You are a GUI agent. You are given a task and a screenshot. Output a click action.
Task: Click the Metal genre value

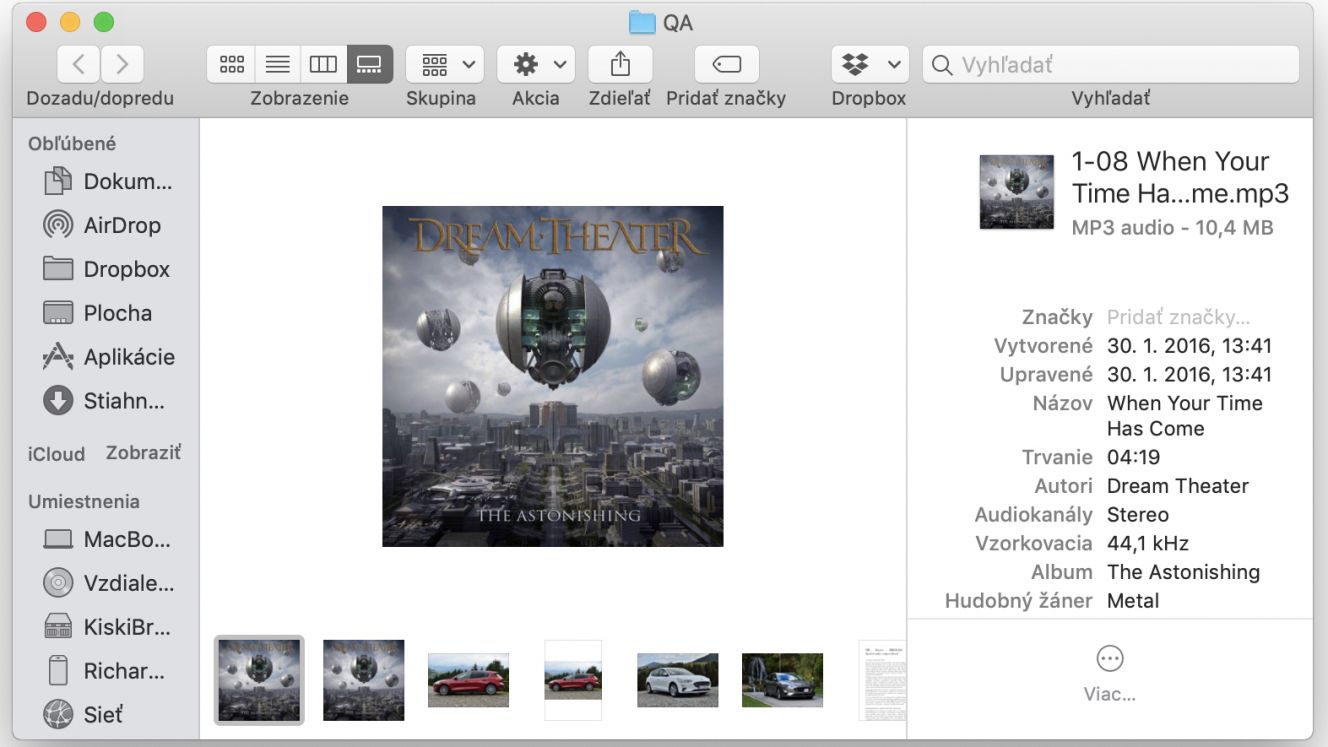tap(1133, 601)
